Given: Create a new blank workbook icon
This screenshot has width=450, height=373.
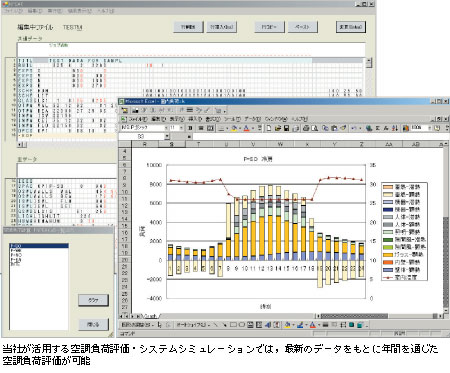Looking at the screenshot, I should coord(269,128).
